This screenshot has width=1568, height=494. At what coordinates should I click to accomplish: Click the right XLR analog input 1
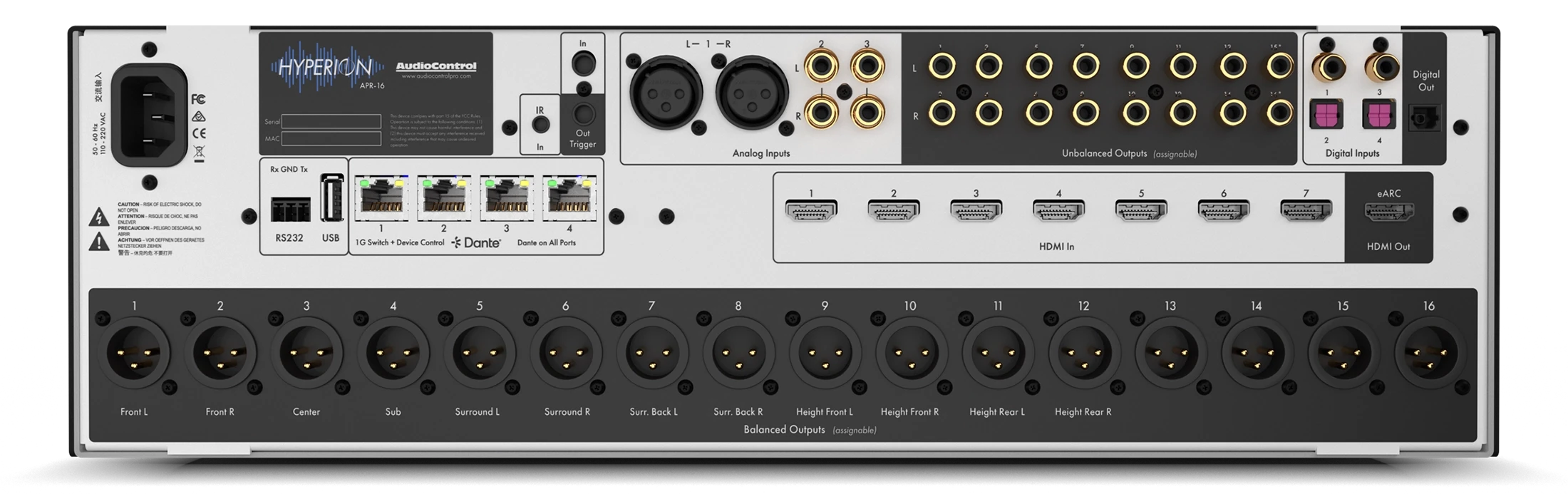tap(752, 93)
